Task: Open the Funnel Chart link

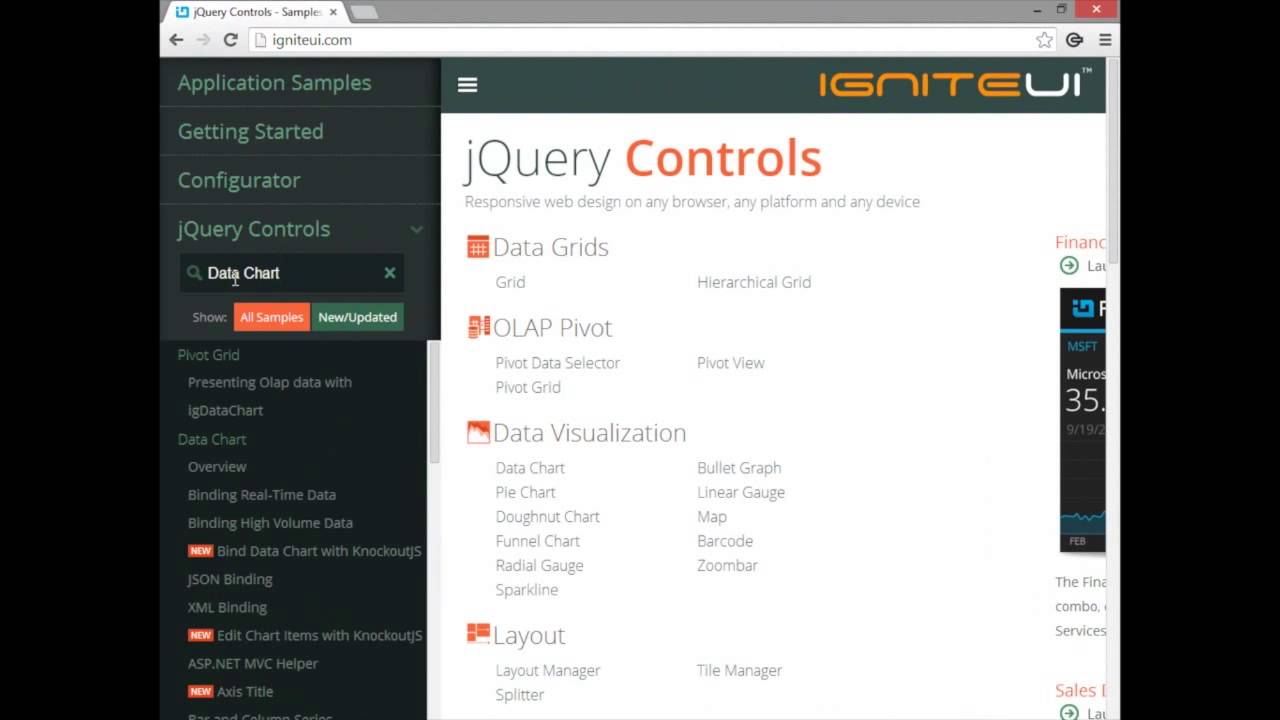Action: pos(537,541)
